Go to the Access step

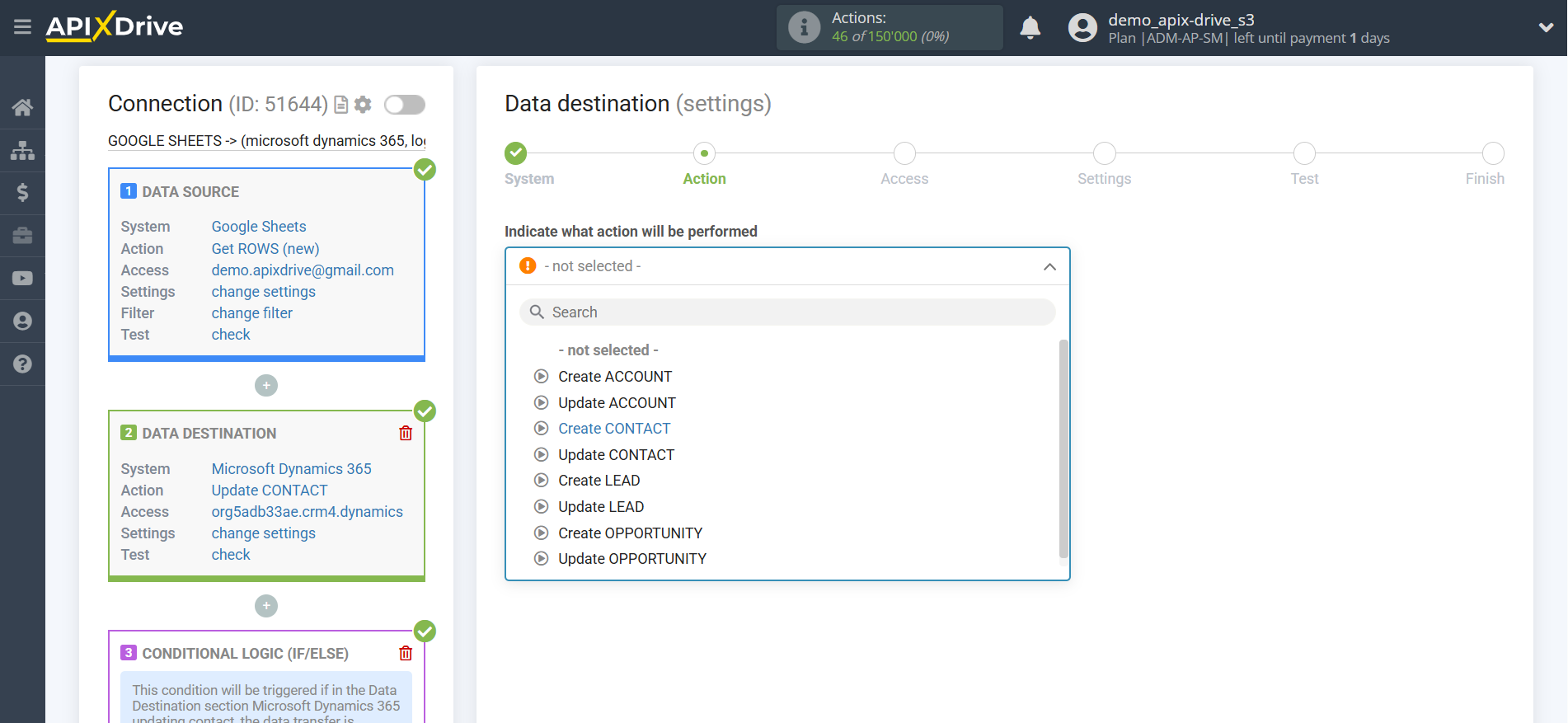tap(904, 153)
